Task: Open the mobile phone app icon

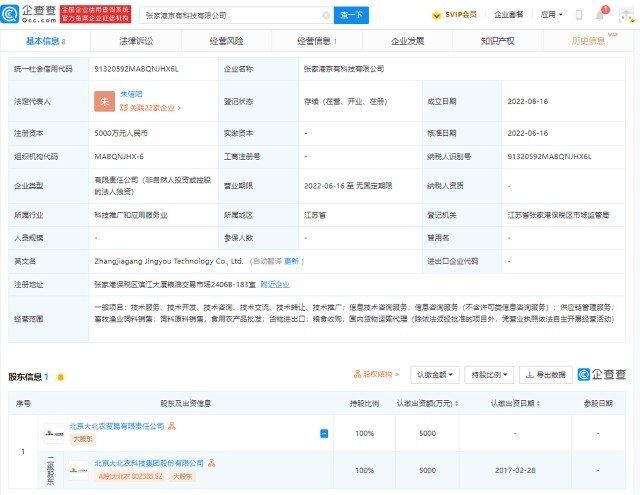Action: (579, 15)
